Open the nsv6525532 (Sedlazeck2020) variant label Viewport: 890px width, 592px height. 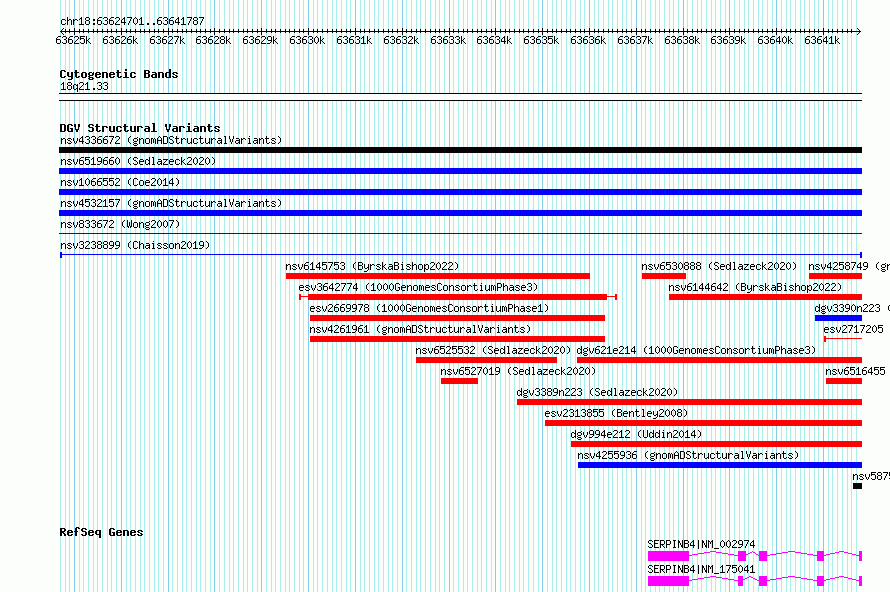tap(493, 350)
